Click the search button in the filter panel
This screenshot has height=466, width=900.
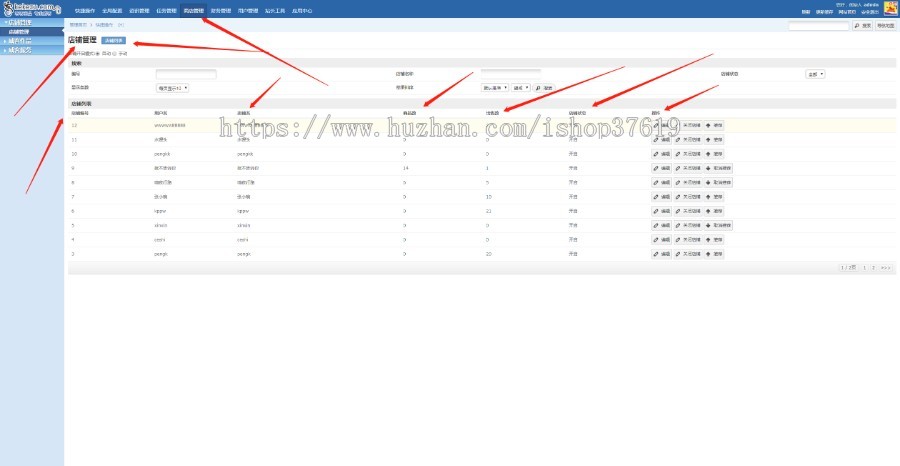coord(543,88)
